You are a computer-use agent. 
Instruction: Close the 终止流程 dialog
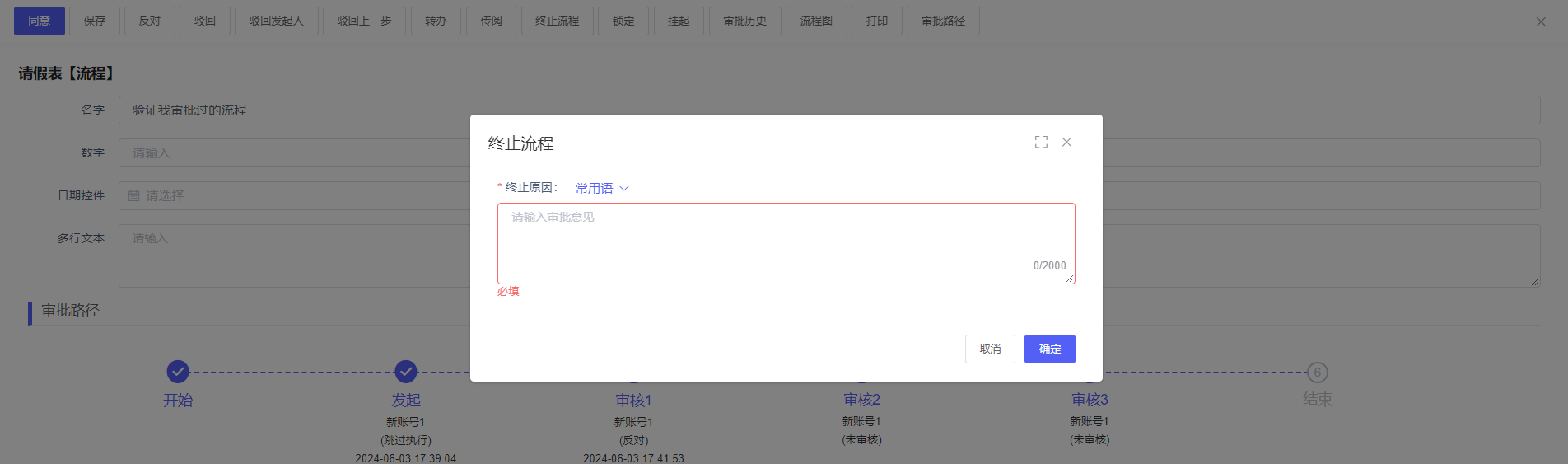(1066, 143)
